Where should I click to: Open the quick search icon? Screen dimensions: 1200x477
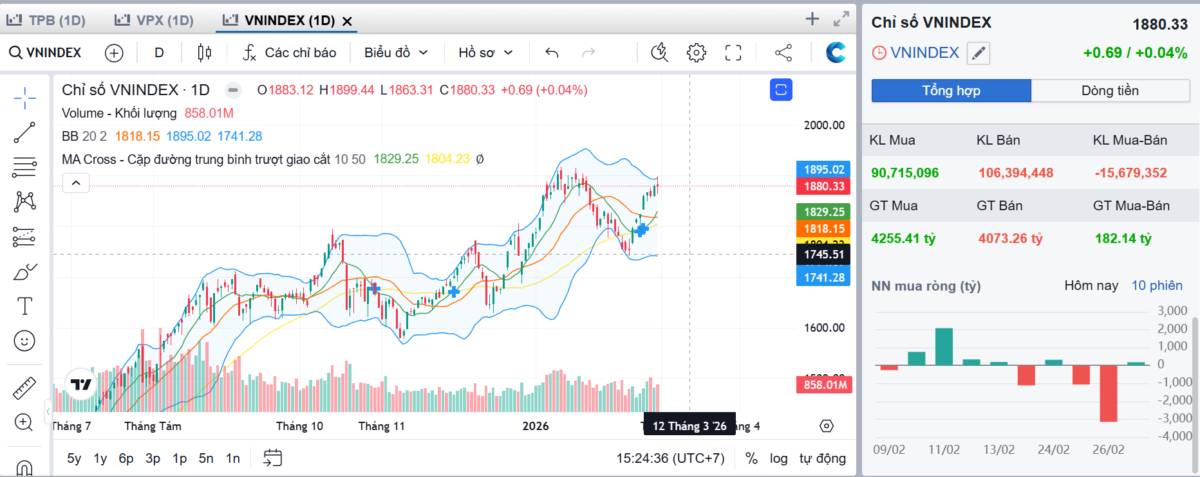point(659,53)
